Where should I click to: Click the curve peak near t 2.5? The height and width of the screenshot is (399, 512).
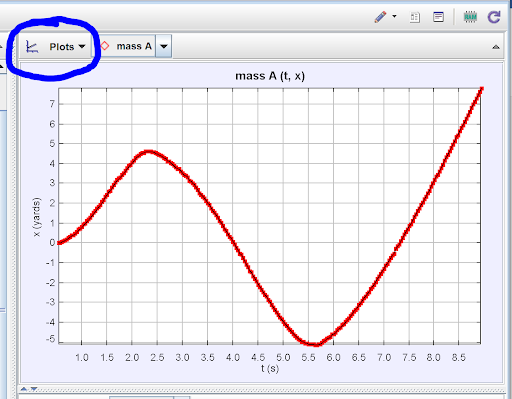click(x=148, y=152)
